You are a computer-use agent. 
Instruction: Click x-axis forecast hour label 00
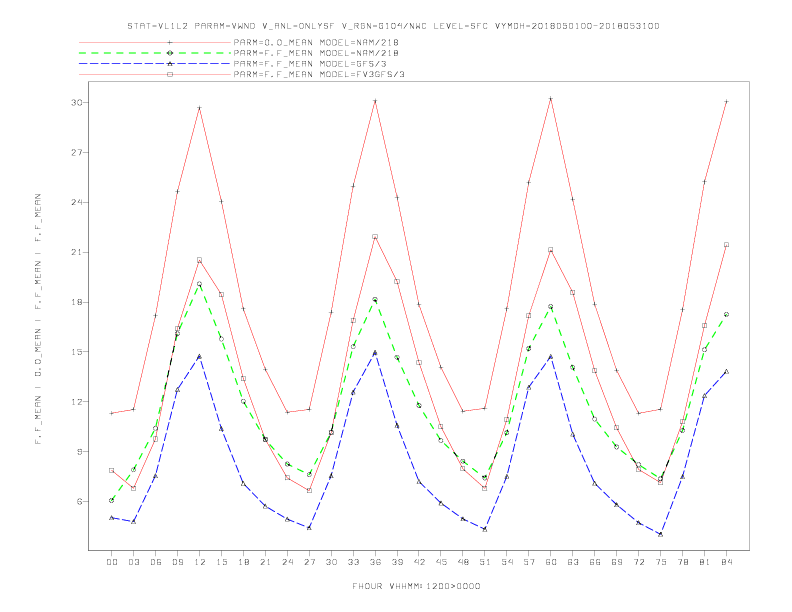click(112, 562)
